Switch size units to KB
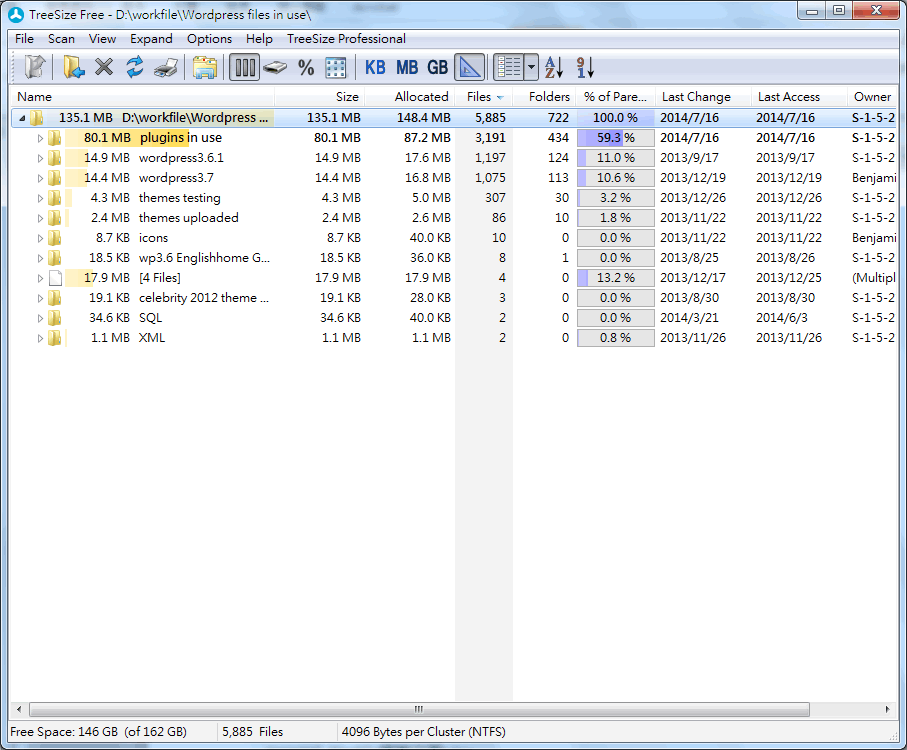The height and width of the screenshot is (750, 907). point(375,67)
